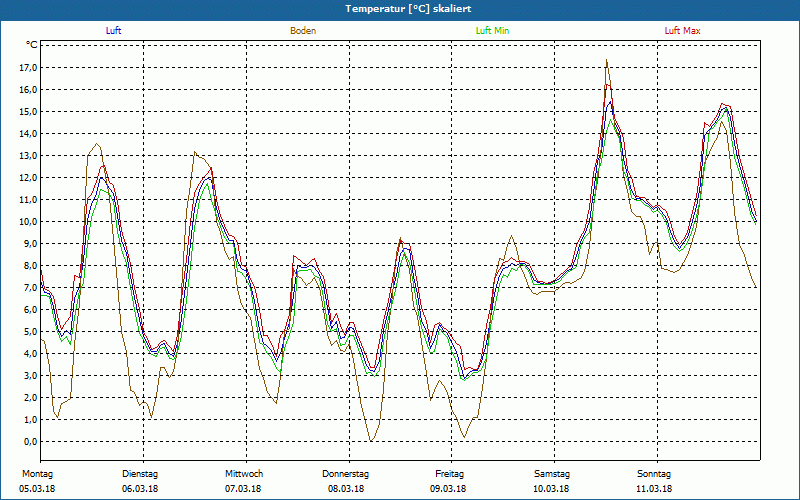Click the 3,0 y-axis value
This screenshot has width=800, height=500.
click(31, 376)
